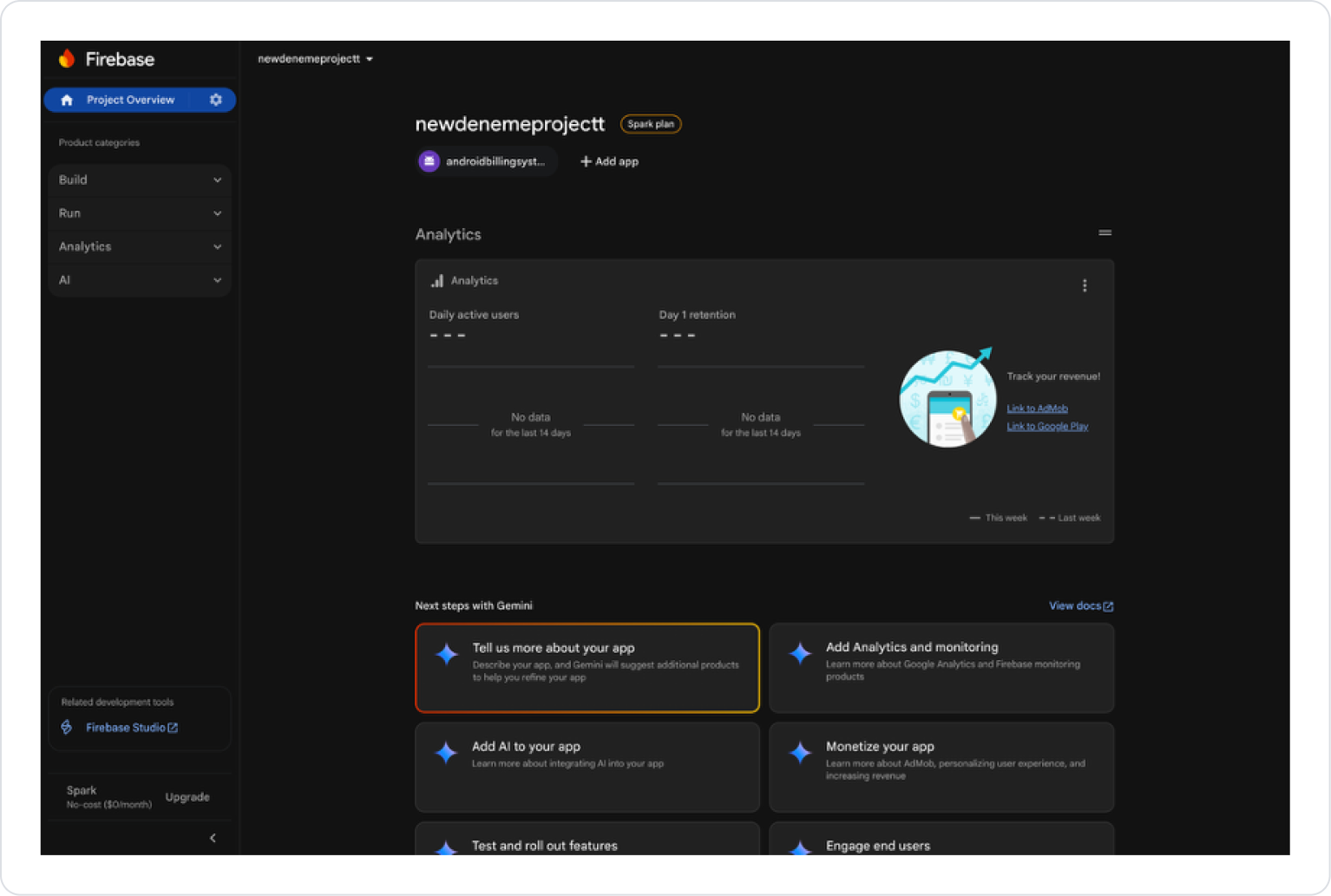
Task: Click Gemini sparkle on Add AI card
Action: tap(446, 753)
